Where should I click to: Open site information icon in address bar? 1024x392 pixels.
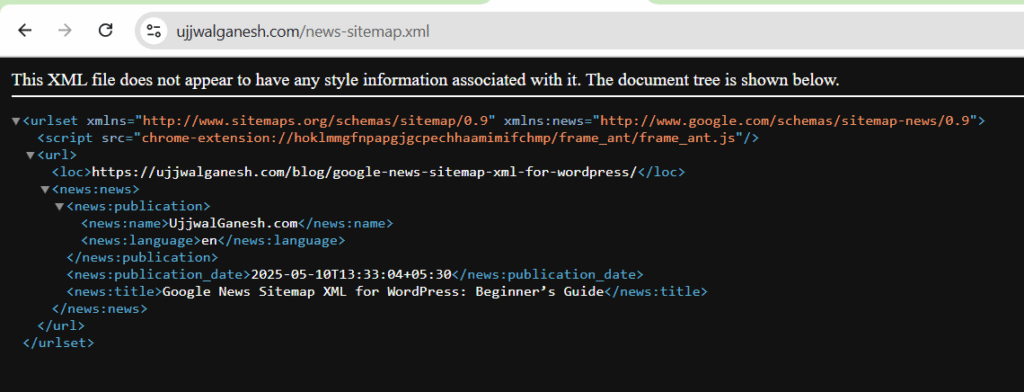[153, 31]
